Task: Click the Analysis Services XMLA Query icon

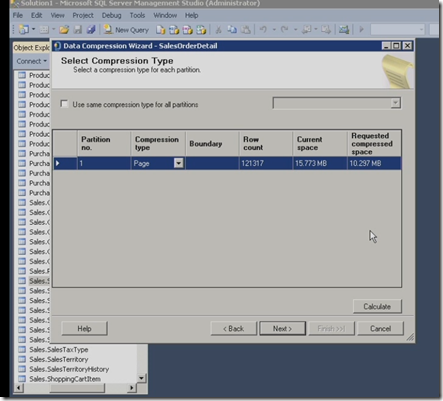Action: point(201,30)
